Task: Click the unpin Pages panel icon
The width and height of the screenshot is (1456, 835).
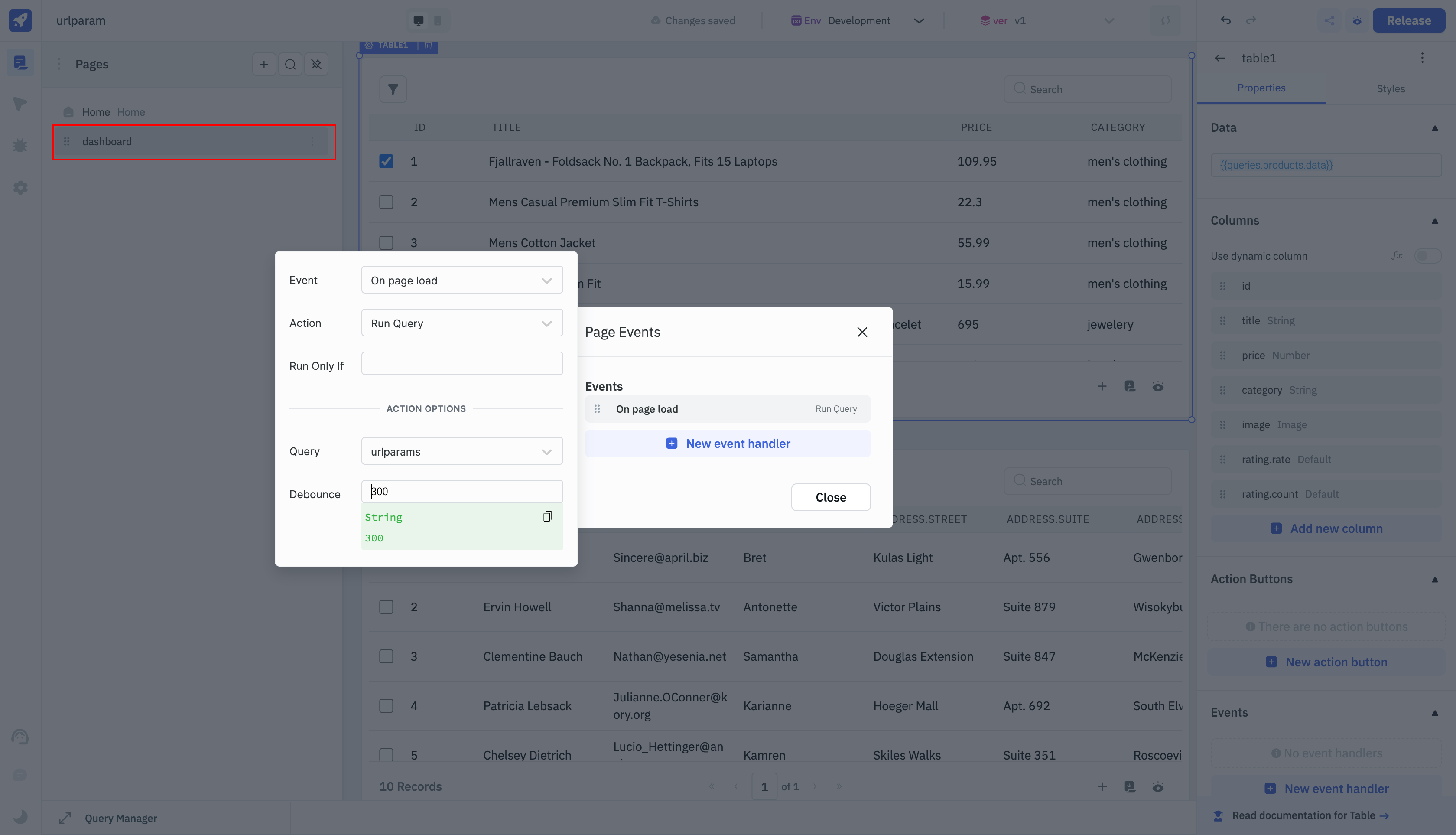Action: coord(316,64)
